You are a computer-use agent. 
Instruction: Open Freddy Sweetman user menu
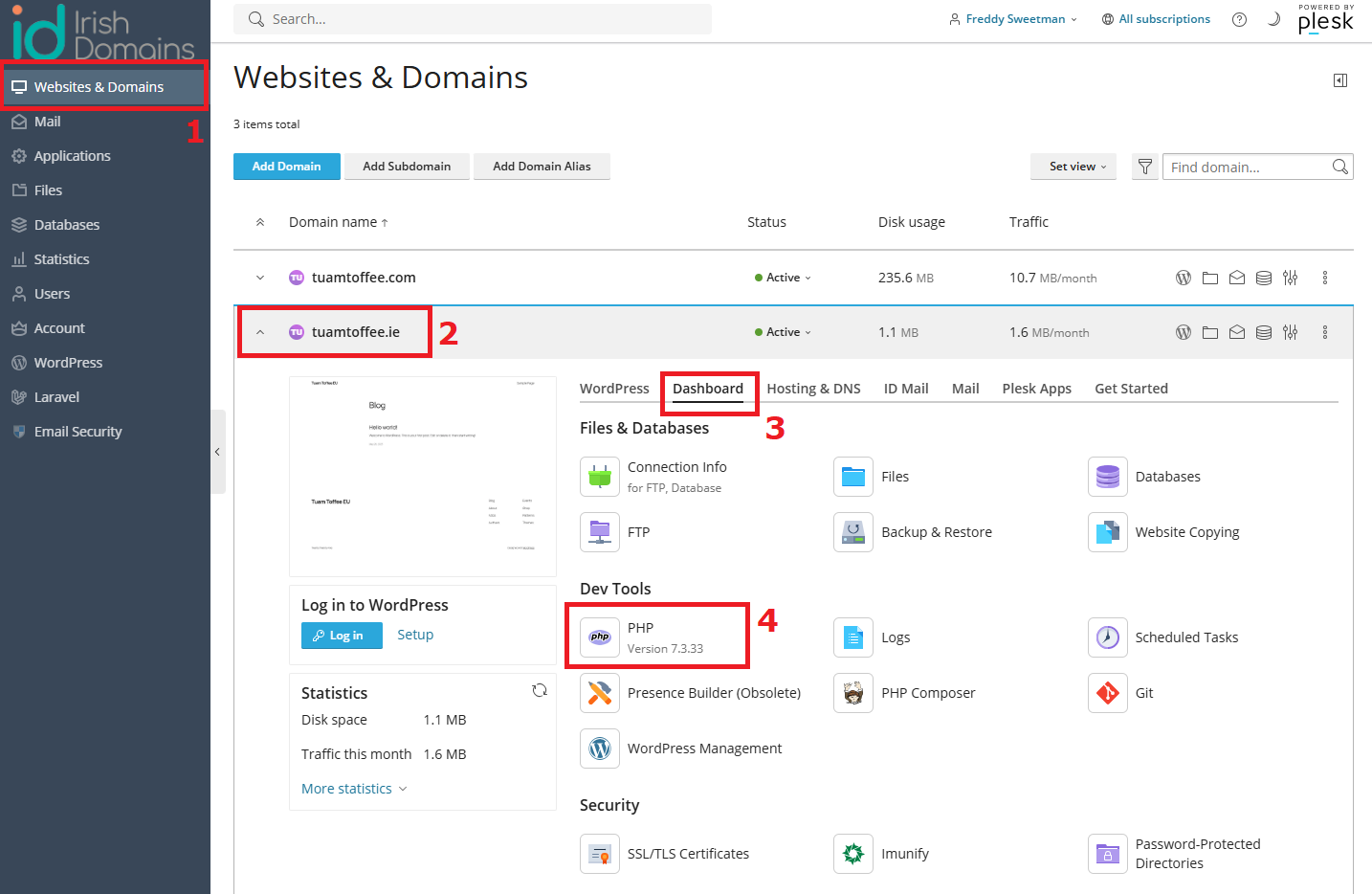tap(1013, 19)
